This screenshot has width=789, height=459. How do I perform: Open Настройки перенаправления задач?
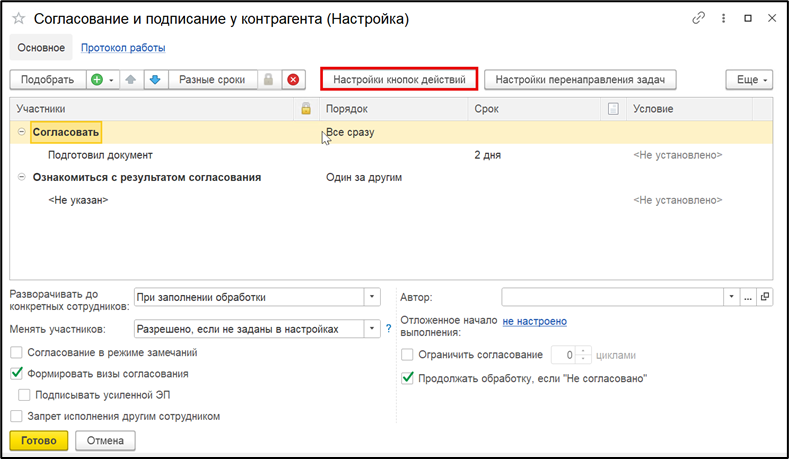point(580,80)
